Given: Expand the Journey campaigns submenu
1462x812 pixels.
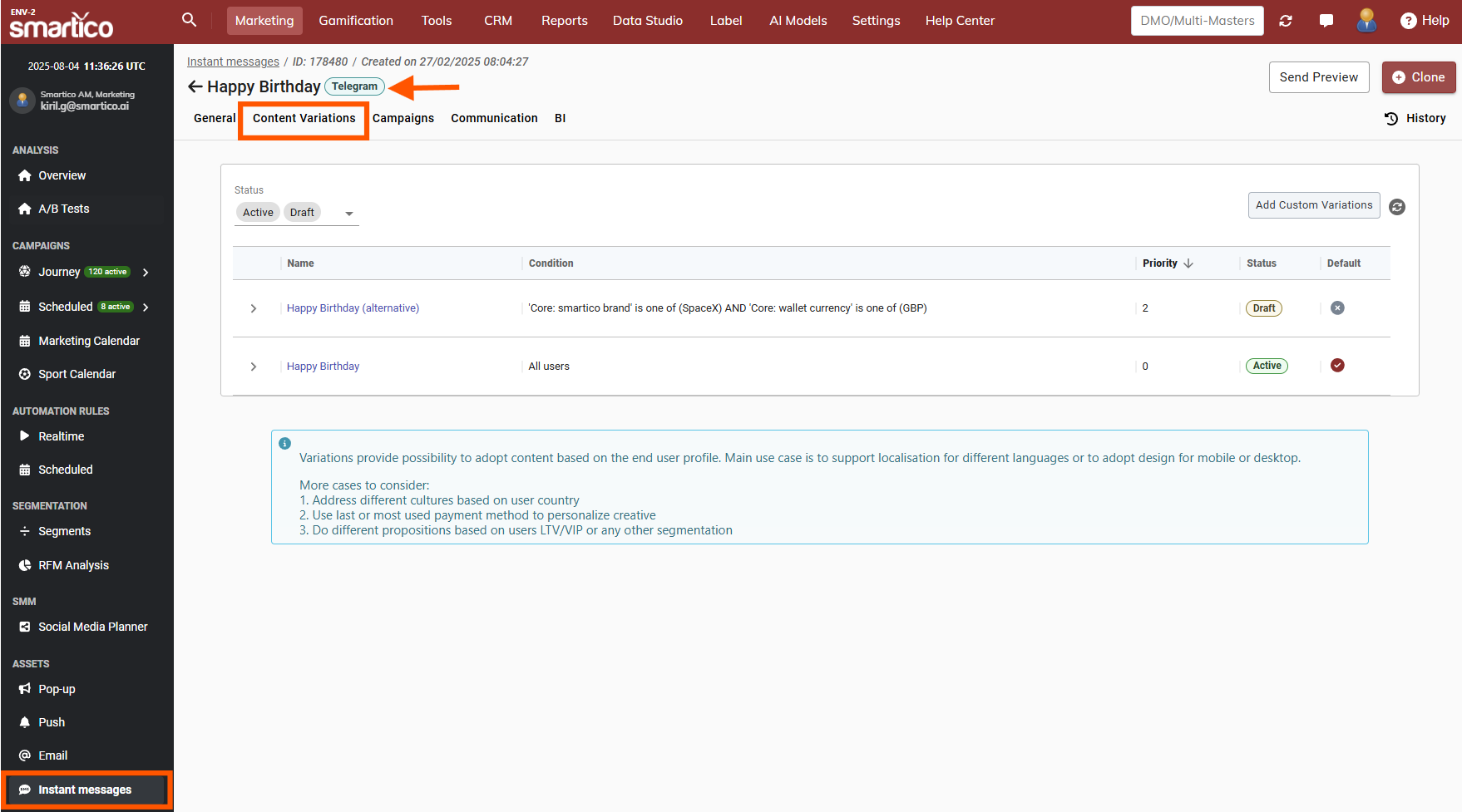Looking at the screenshot, I should (x=146, y=273).
